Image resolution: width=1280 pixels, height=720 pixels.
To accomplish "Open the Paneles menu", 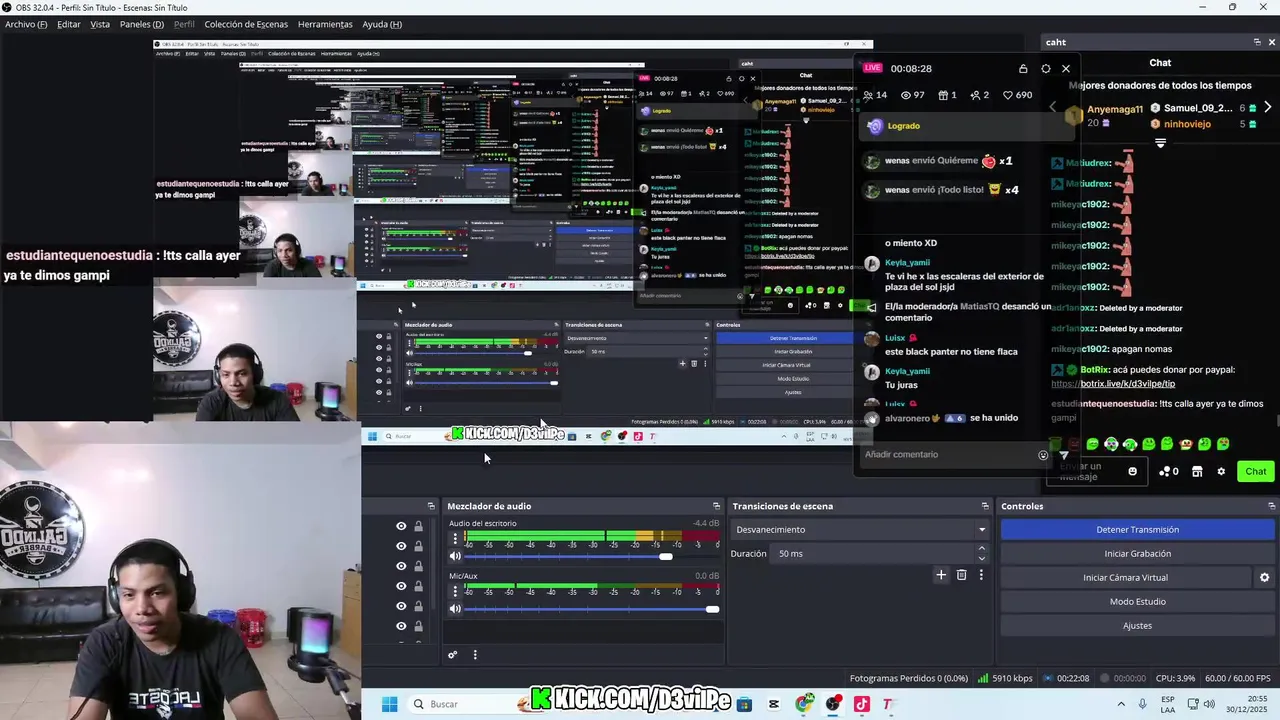I will 142,24.
